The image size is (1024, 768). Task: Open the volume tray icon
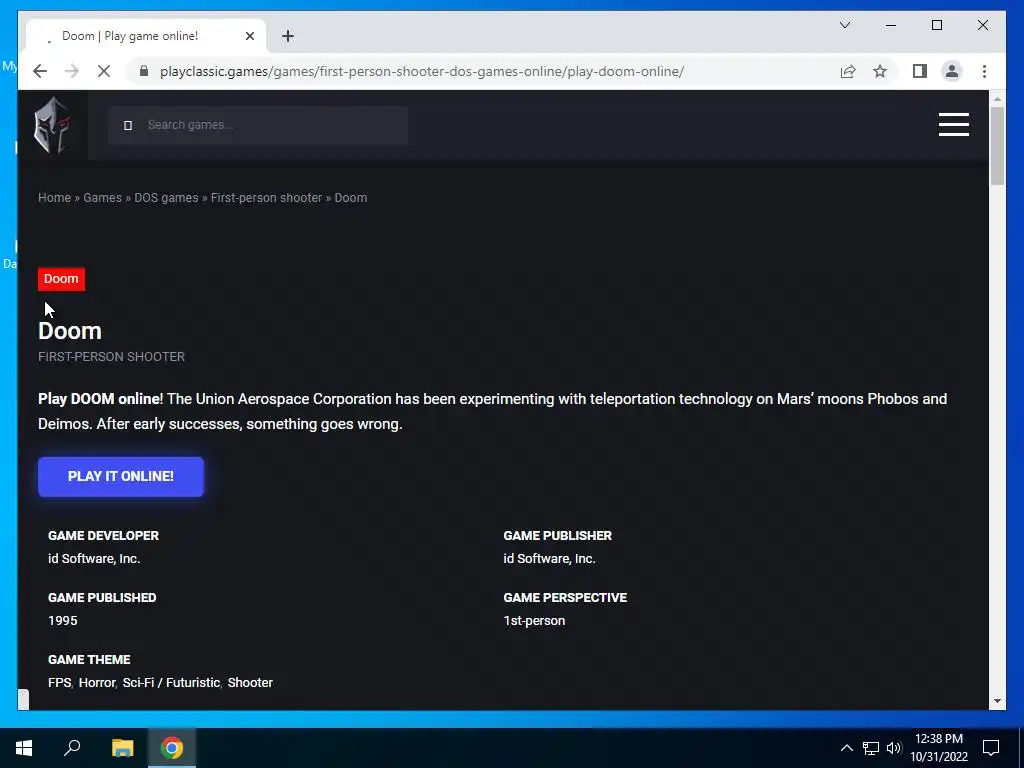coord(894,748)
